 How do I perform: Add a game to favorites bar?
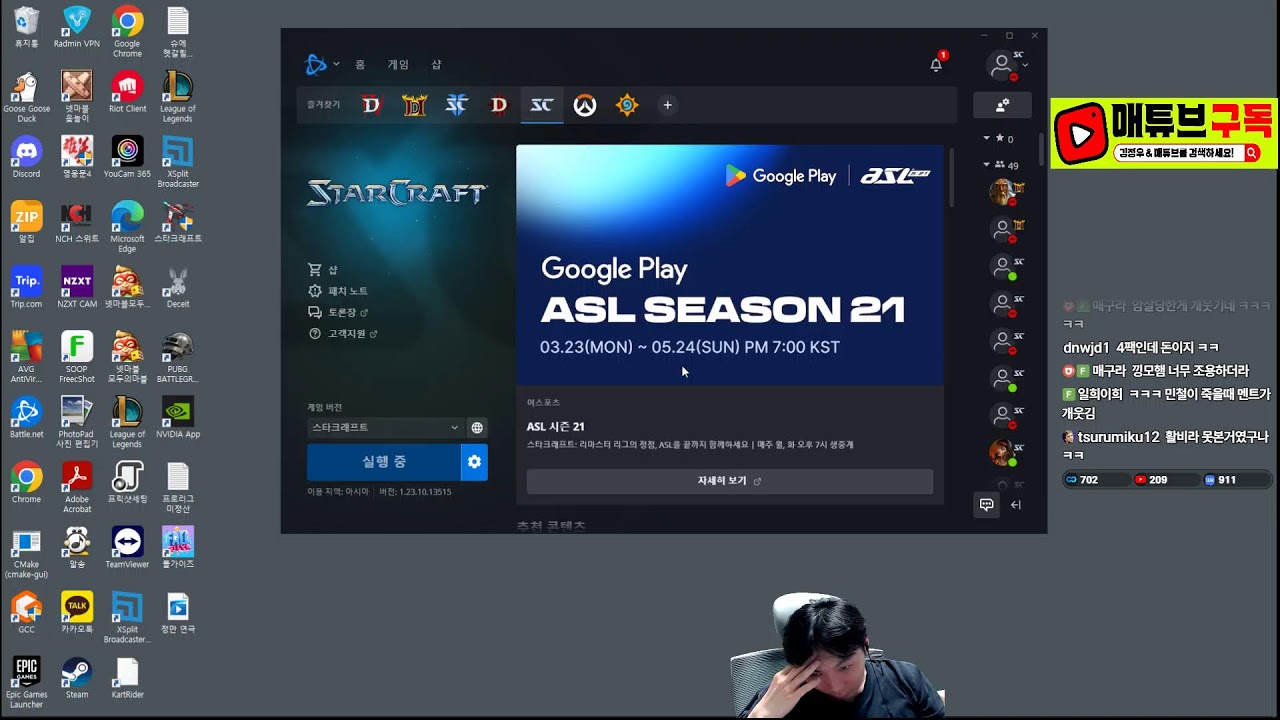coord(667,105)
